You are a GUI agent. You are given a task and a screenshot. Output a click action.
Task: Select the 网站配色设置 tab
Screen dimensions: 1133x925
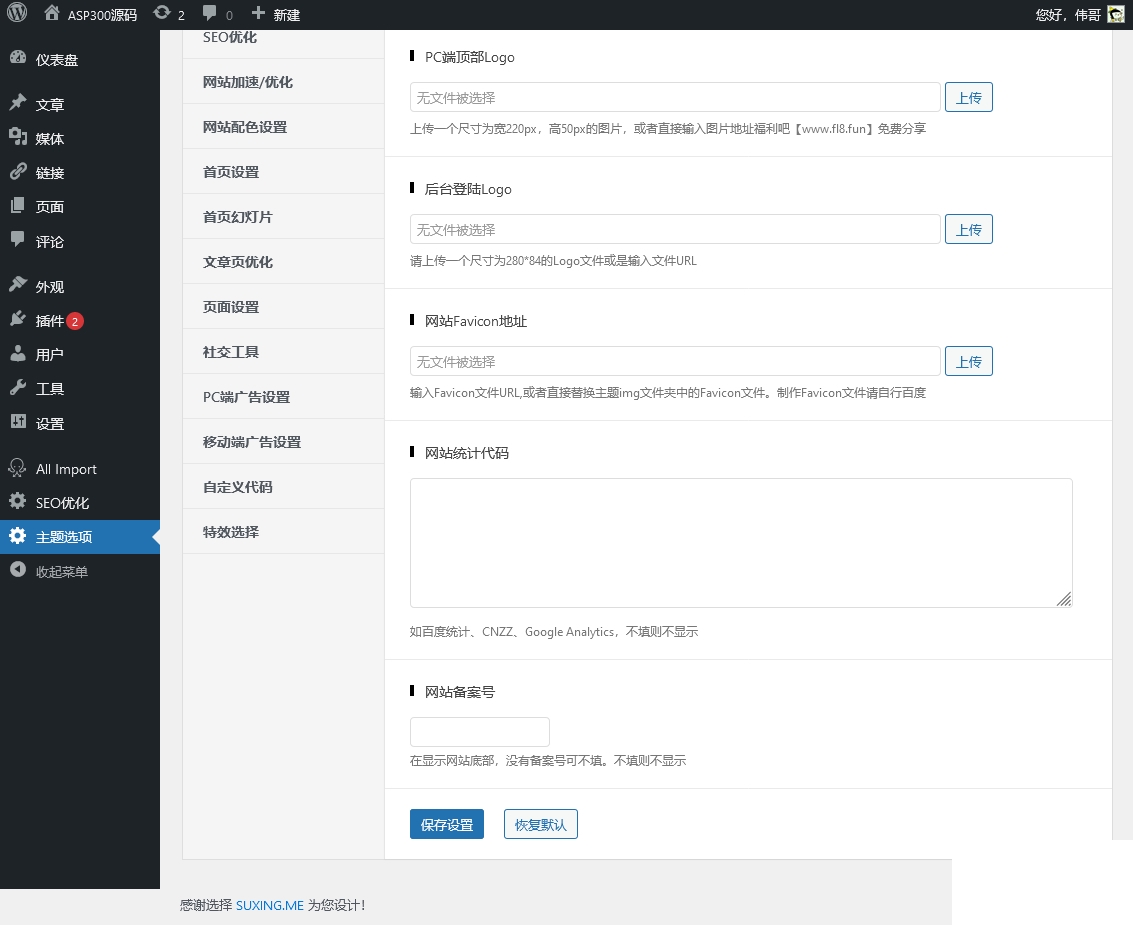pyautogui.click(x=245, y=127)
